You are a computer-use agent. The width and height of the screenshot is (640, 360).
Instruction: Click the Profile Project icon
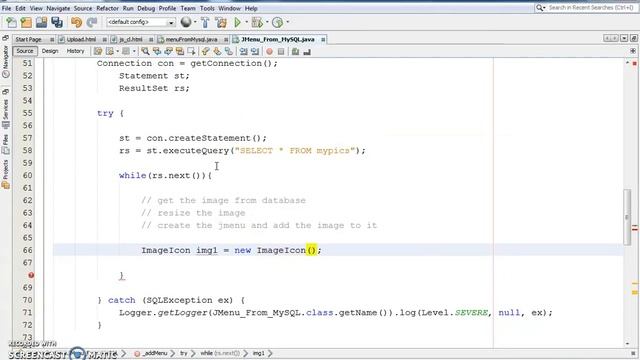tap(278, 22)
